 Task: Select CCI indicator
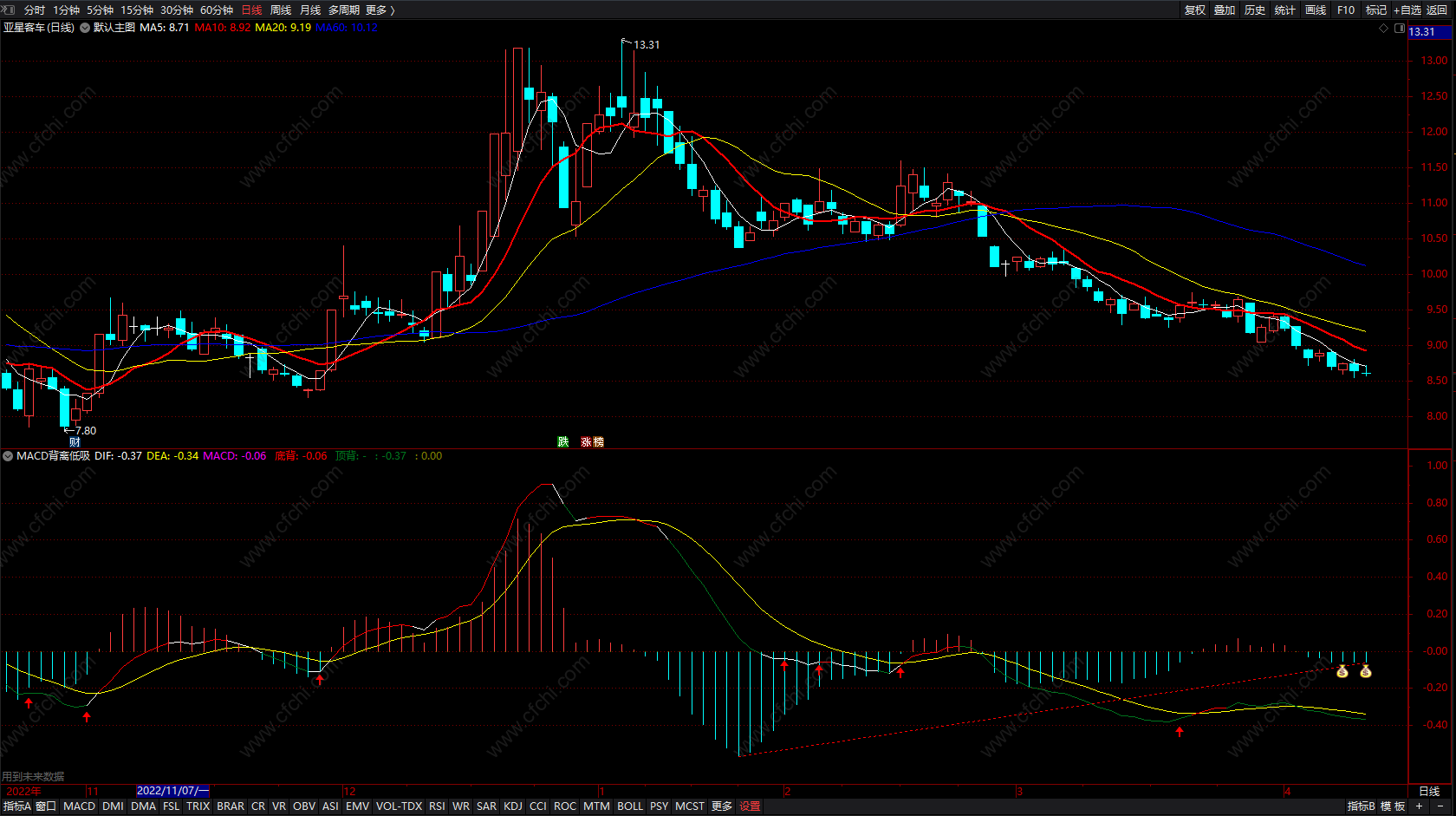(538, 806)
